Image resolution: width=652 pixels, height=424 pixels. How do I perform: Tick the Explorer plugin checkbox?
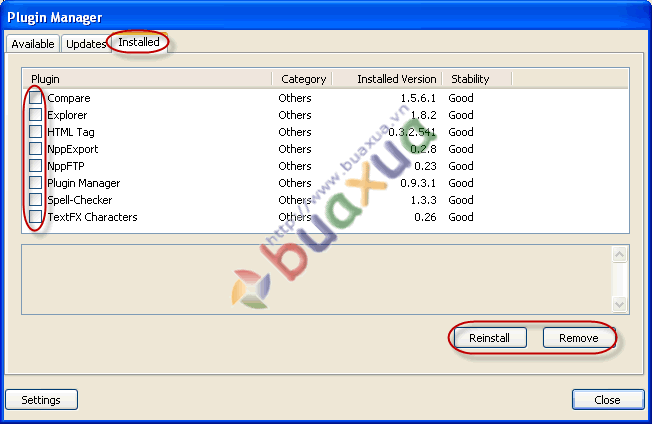(x=35, y=115)
